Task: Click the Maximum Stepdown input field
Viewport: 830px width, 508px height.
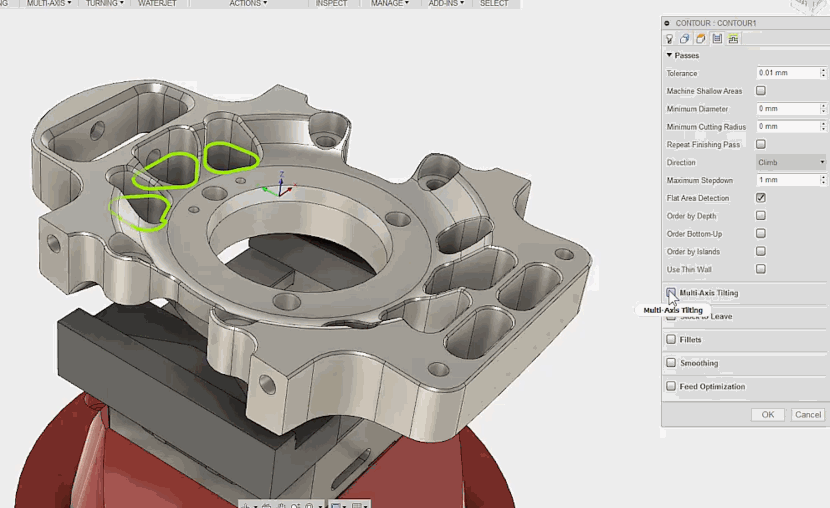Action: (786, 180)
